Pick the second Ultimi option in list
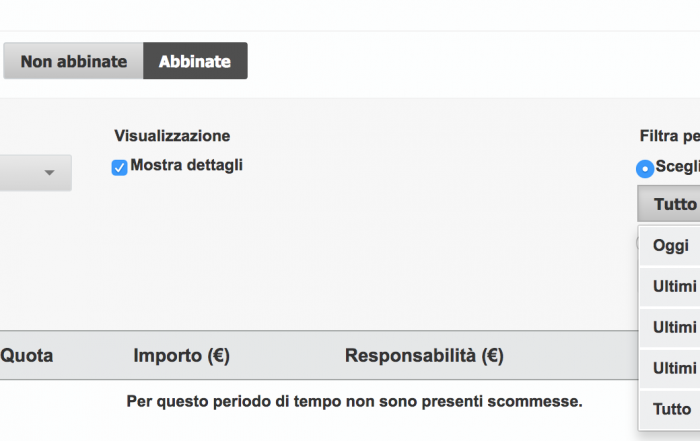The height and width of the screenshot is (441, 700). pyautogui.click(x=673, y=327)
